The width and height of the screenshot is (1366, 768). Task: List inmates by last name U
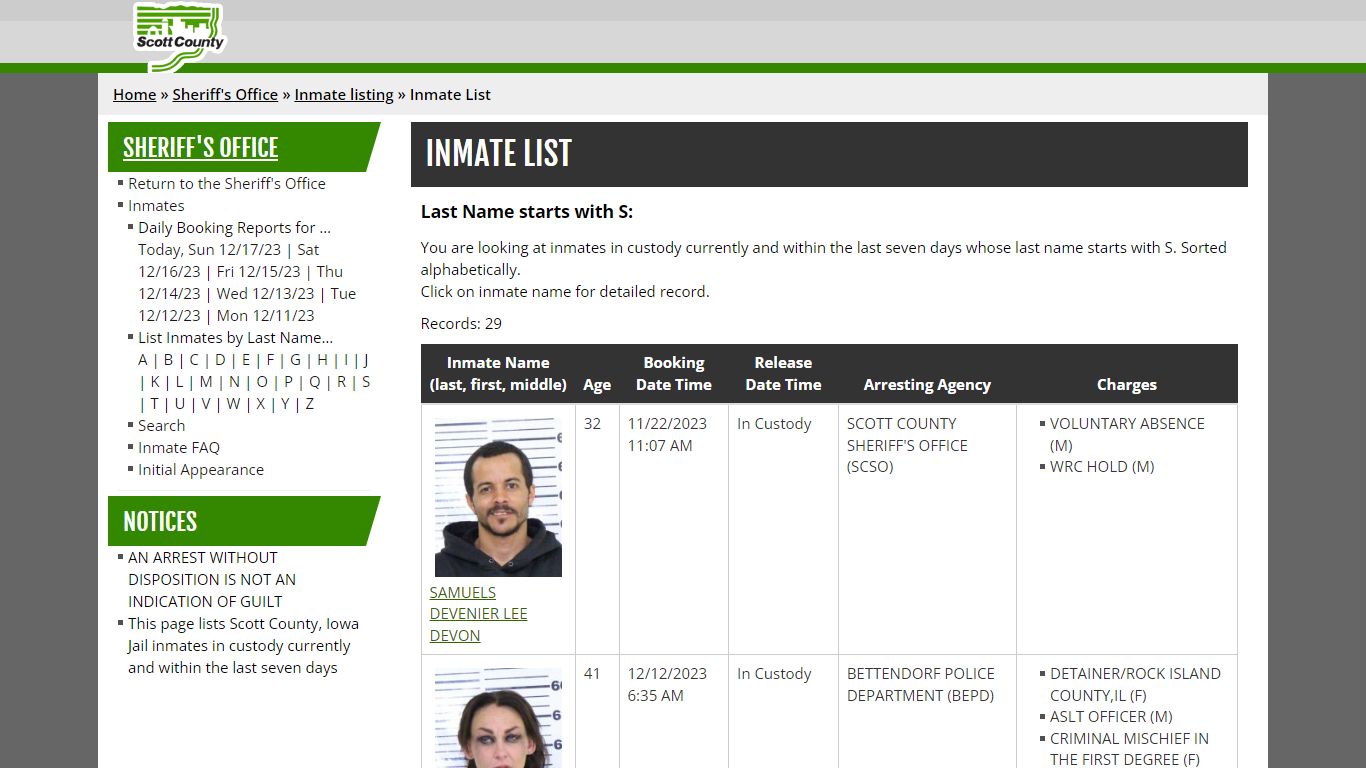click(x=180, y=403)
